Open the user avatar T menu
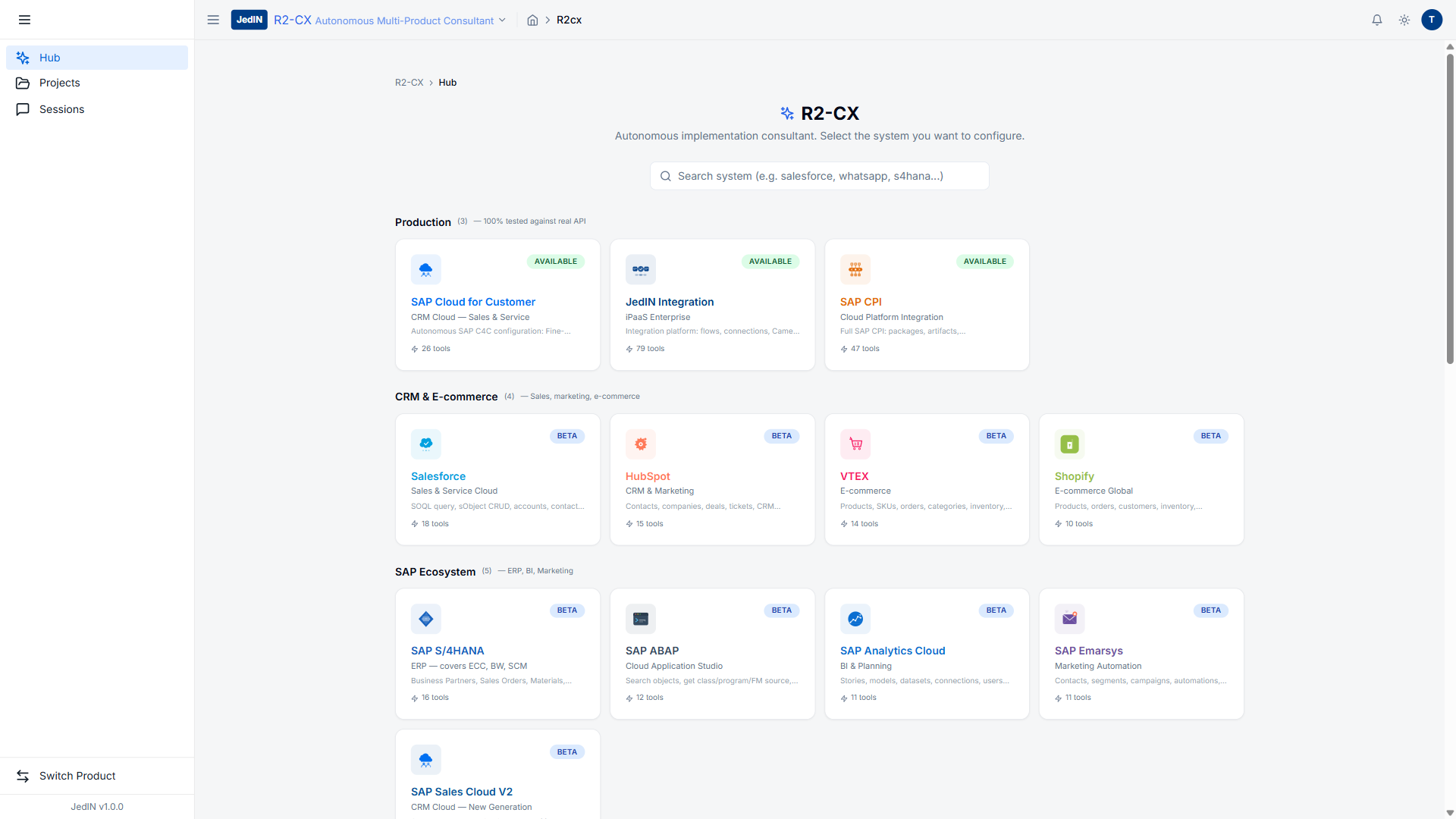The height and width of the screenshot is (819, 1456). pos(1432,20)
